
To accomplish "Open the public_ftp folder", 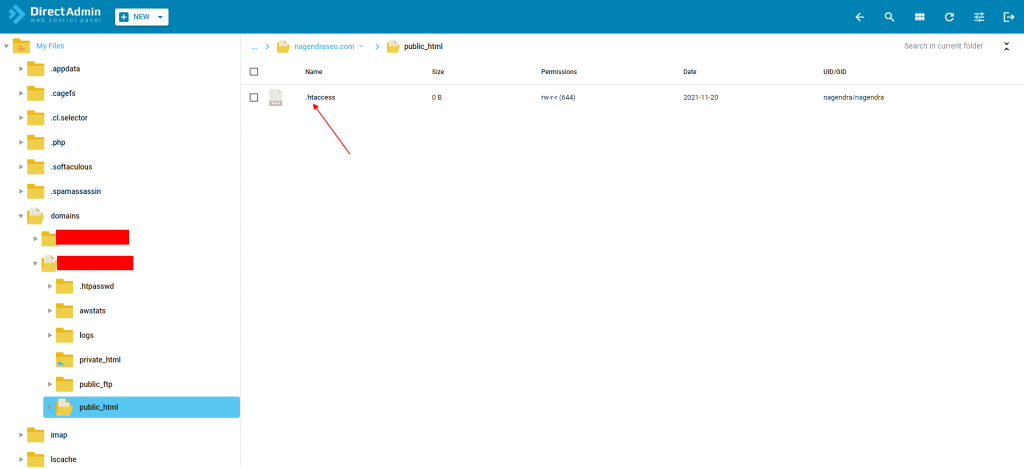I will (x=96, y=384).
